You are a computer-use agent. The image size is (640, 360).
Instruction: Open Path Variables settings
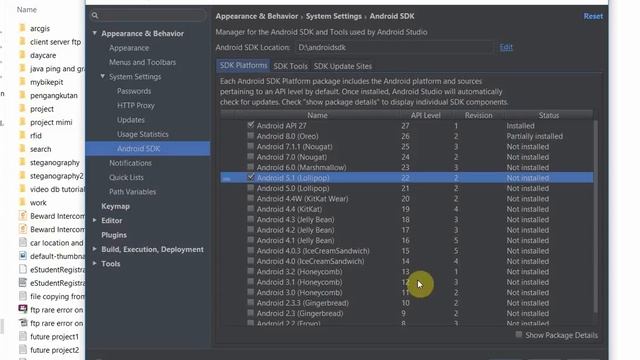tap(132, 191)
